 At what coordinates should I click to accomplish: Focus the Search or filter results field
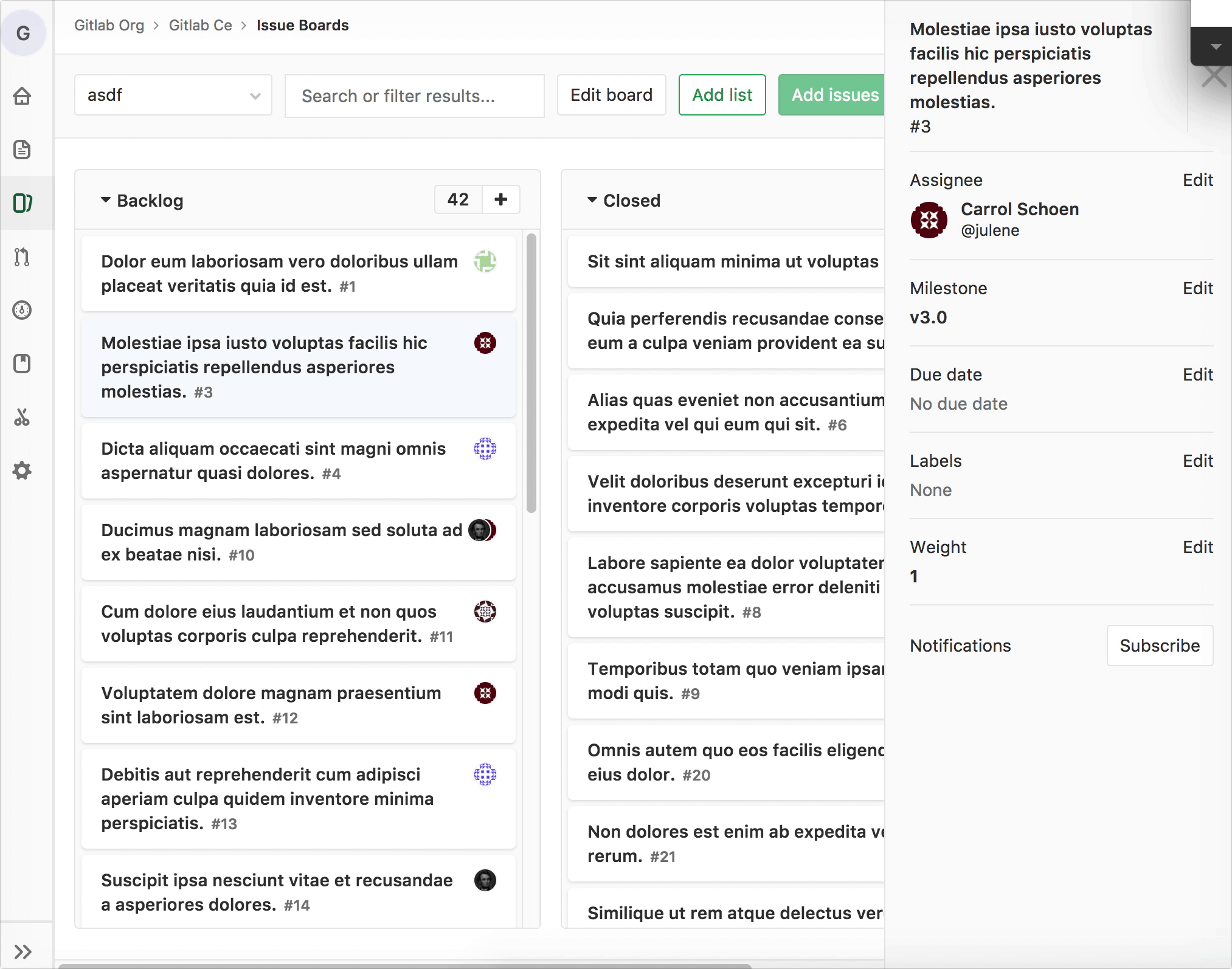point(414,96)
